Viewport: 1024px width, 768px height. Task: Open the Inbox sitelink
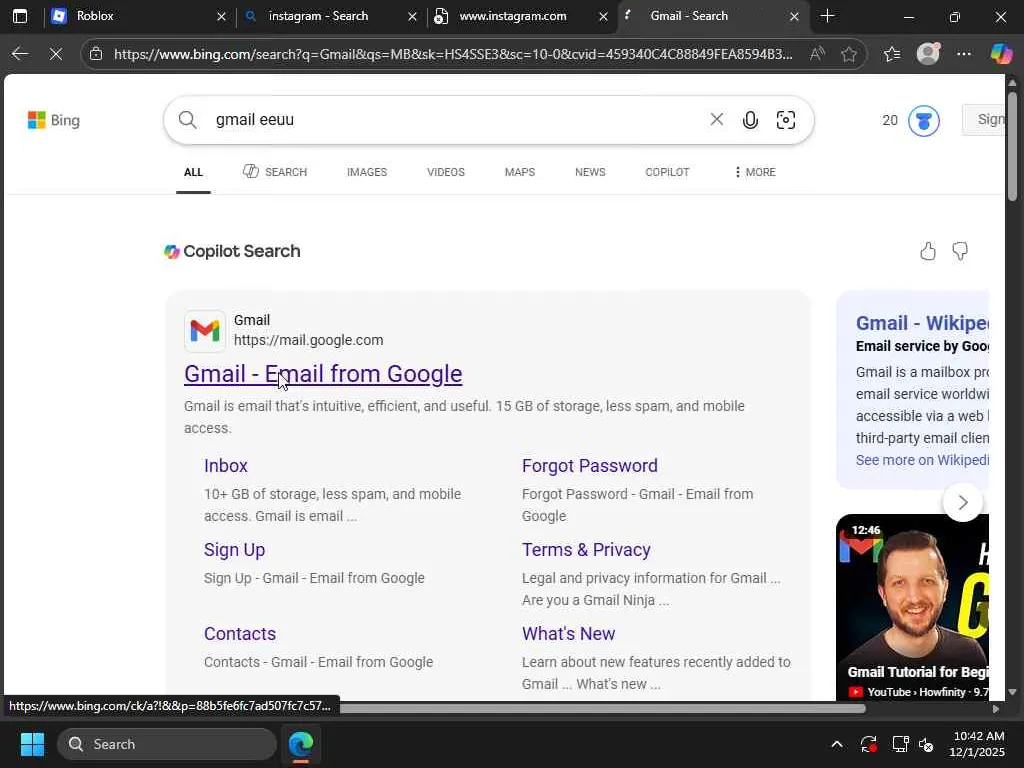pos(226,466)
